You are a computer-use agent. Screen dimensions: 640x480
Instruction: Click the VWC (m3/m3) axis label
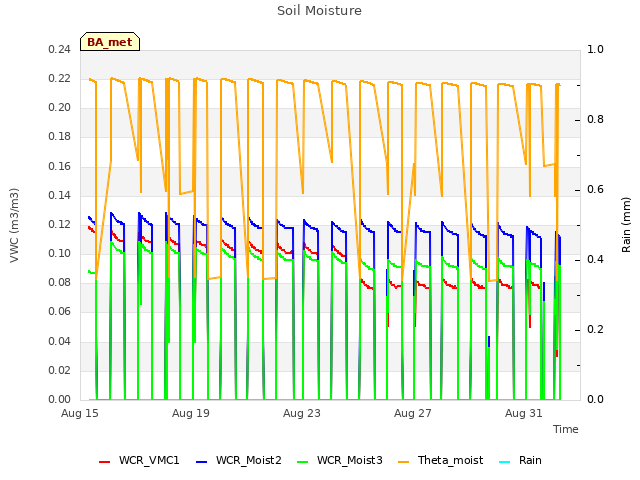click(x=14, y=225)
